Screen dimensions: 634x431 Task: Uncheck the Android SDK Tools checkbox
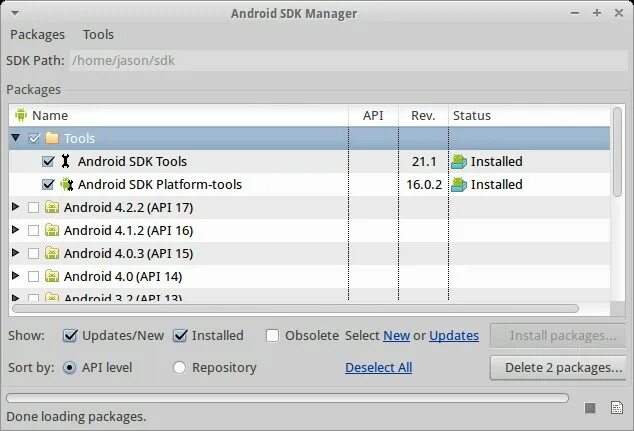(48, 161)
